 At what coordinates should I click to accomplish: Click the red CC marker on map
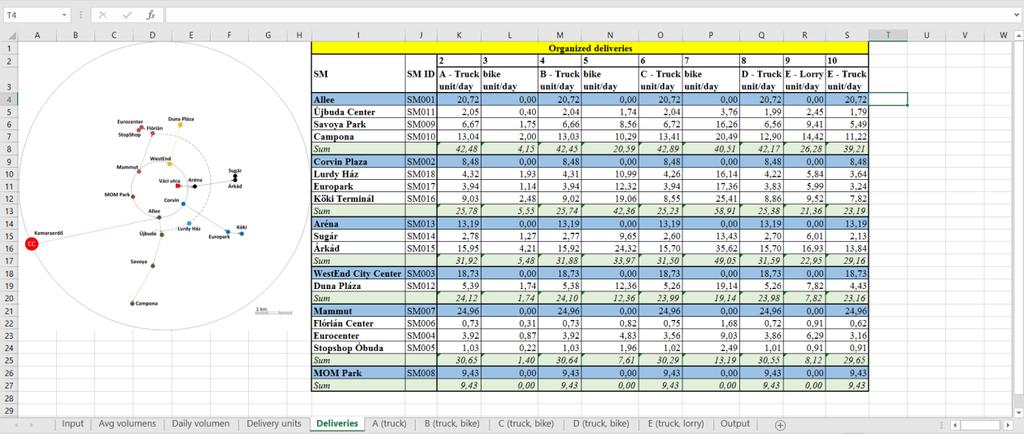click(31, 244)
